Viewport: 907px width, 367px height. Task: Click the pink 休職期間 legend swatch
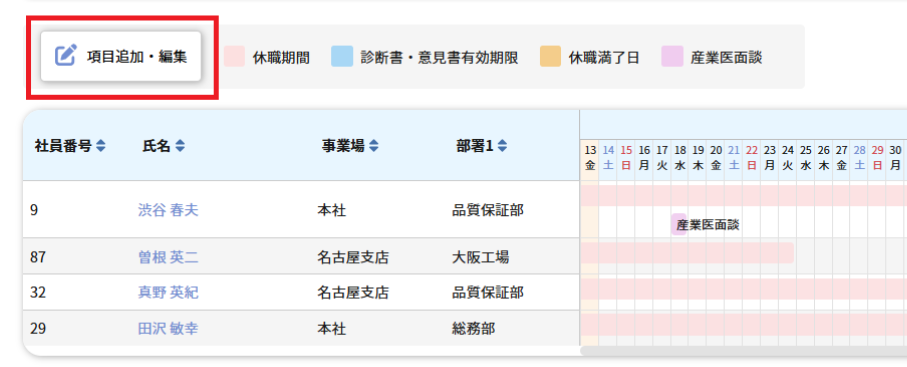coord(234,57)
